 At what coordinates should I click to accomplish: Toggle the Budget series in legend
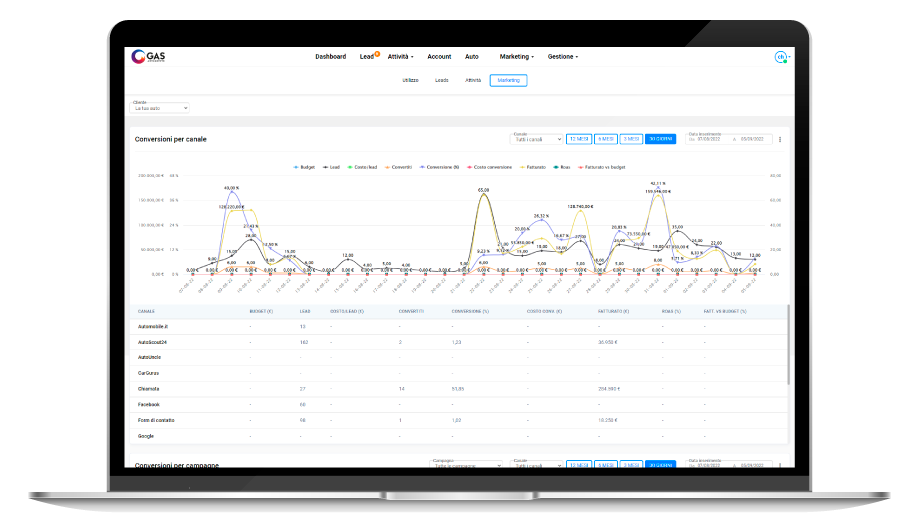304,167
